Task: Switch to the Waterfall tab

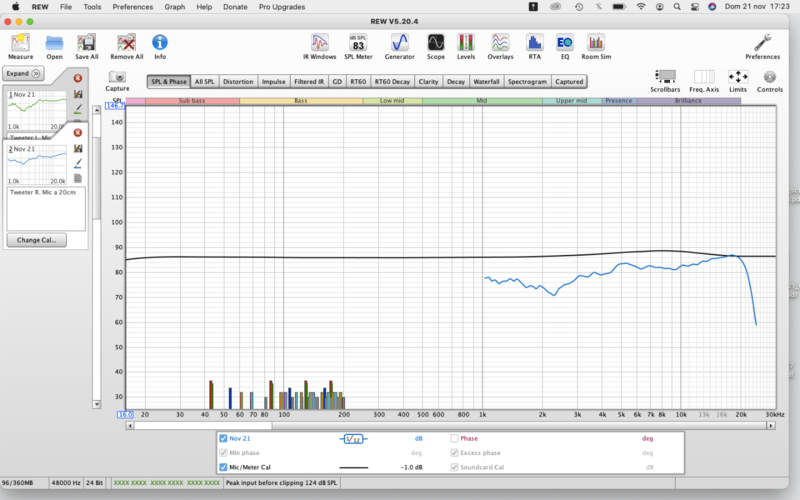Action: point(486,82)
